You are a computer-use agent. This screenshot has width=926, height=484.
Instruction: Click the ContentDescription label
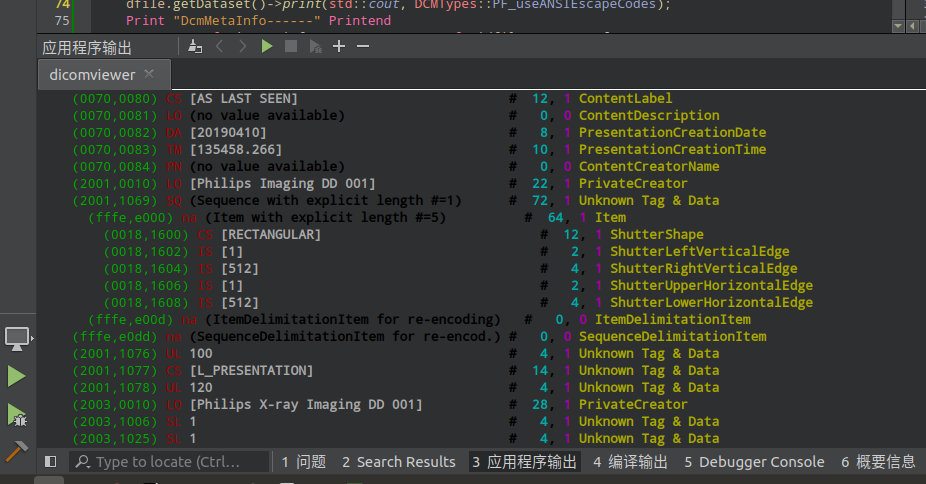[649, 116]
